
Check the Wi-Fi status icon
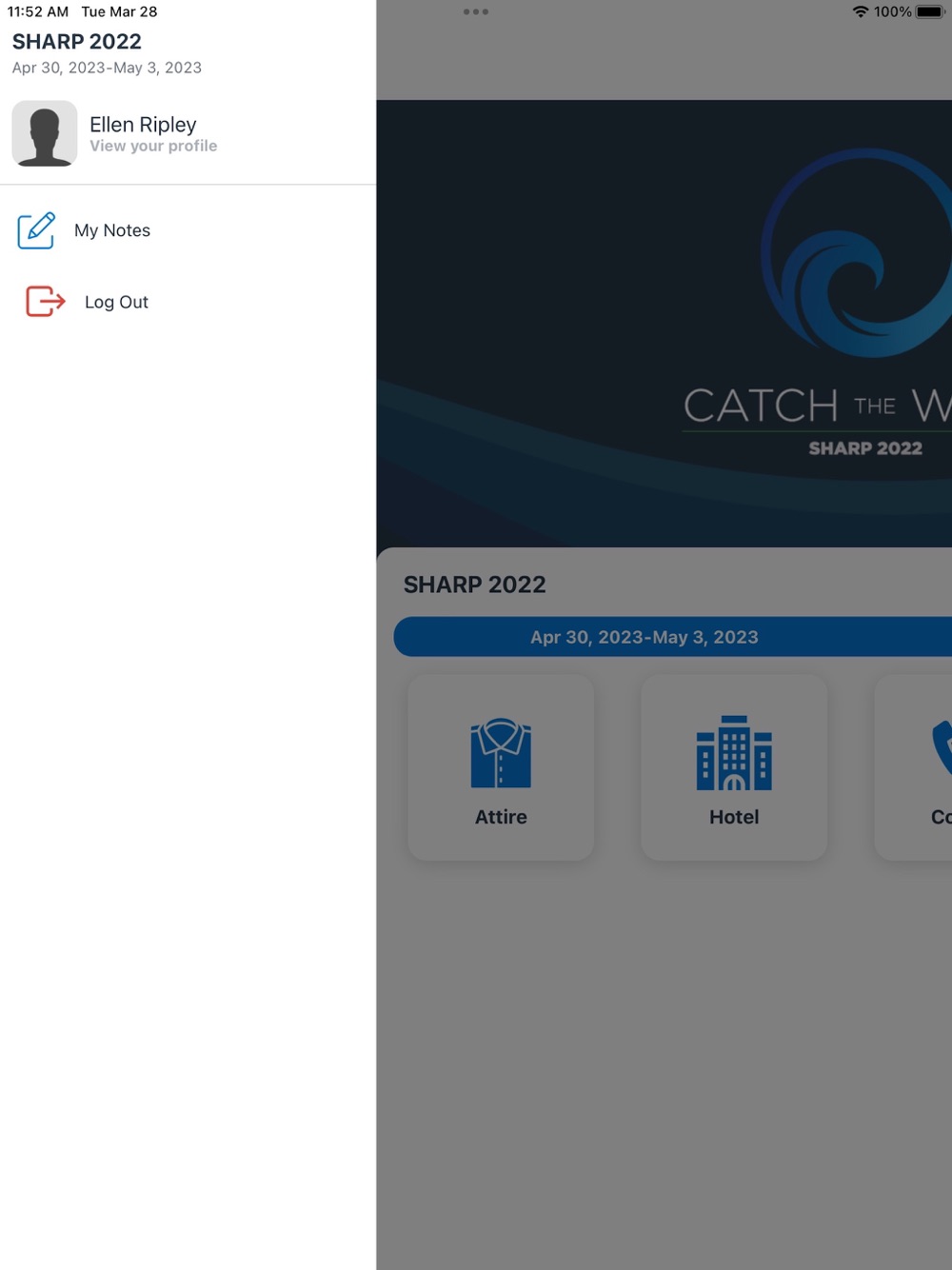coord(861,12)
